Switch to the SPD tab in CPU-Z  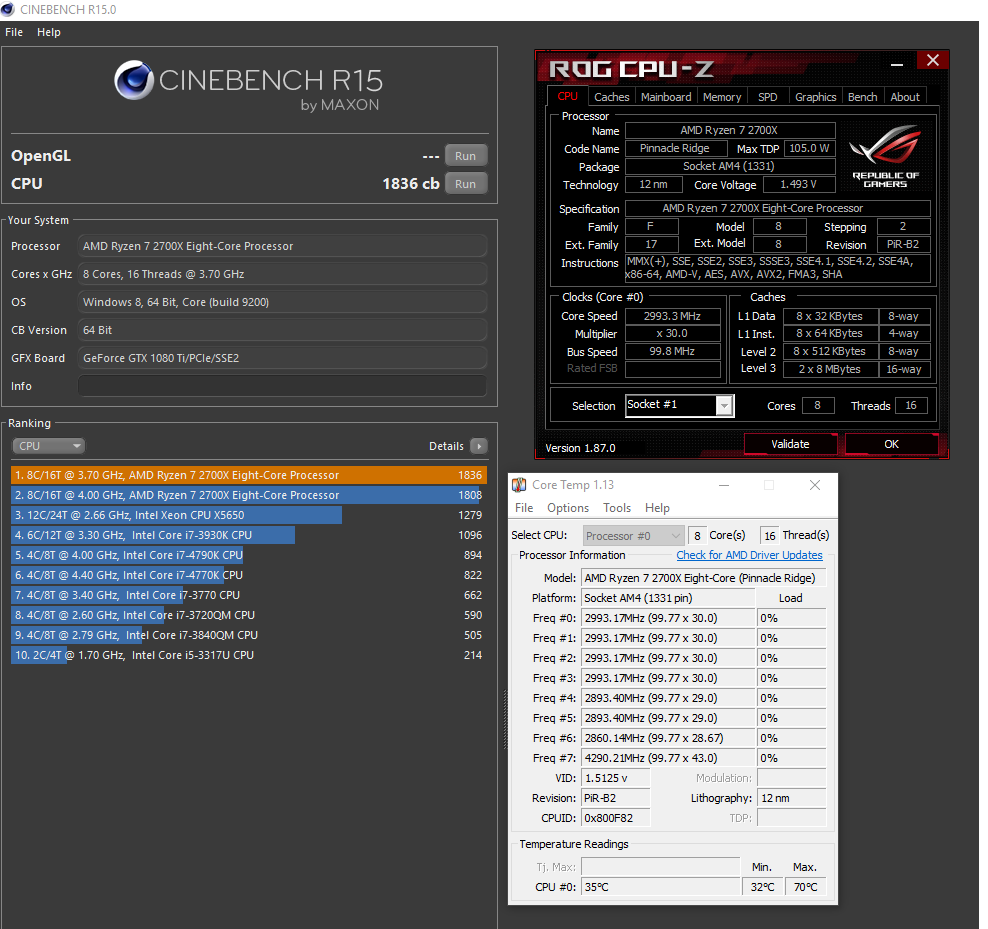[x=767, y=97]
